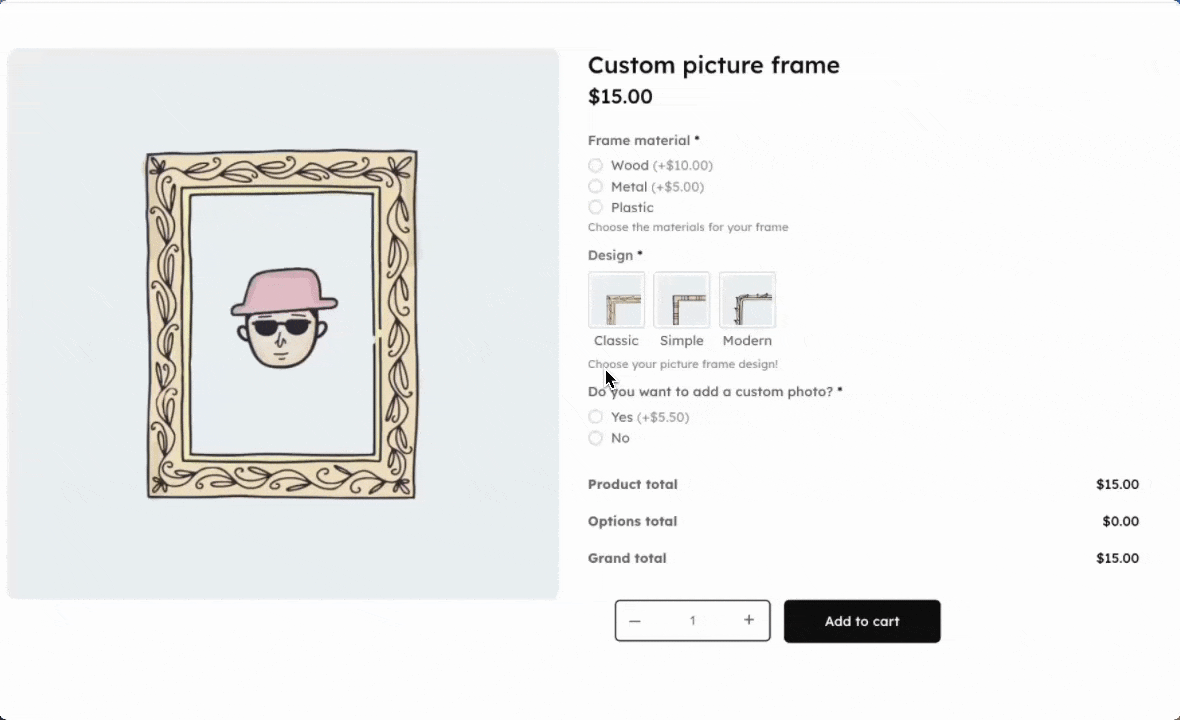1180x720 pixels.
Task: Click the Wood option label text
Action: (x=630, y=166)
